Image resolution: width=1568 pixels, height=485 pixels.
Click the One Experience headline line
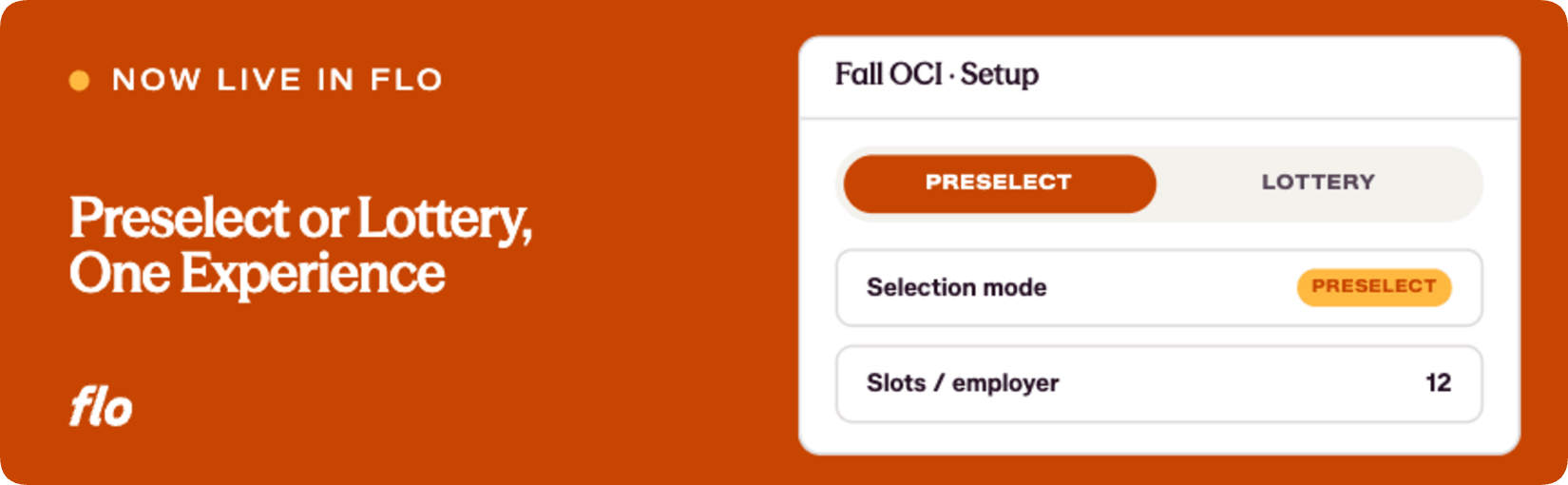tap(257, 274)
